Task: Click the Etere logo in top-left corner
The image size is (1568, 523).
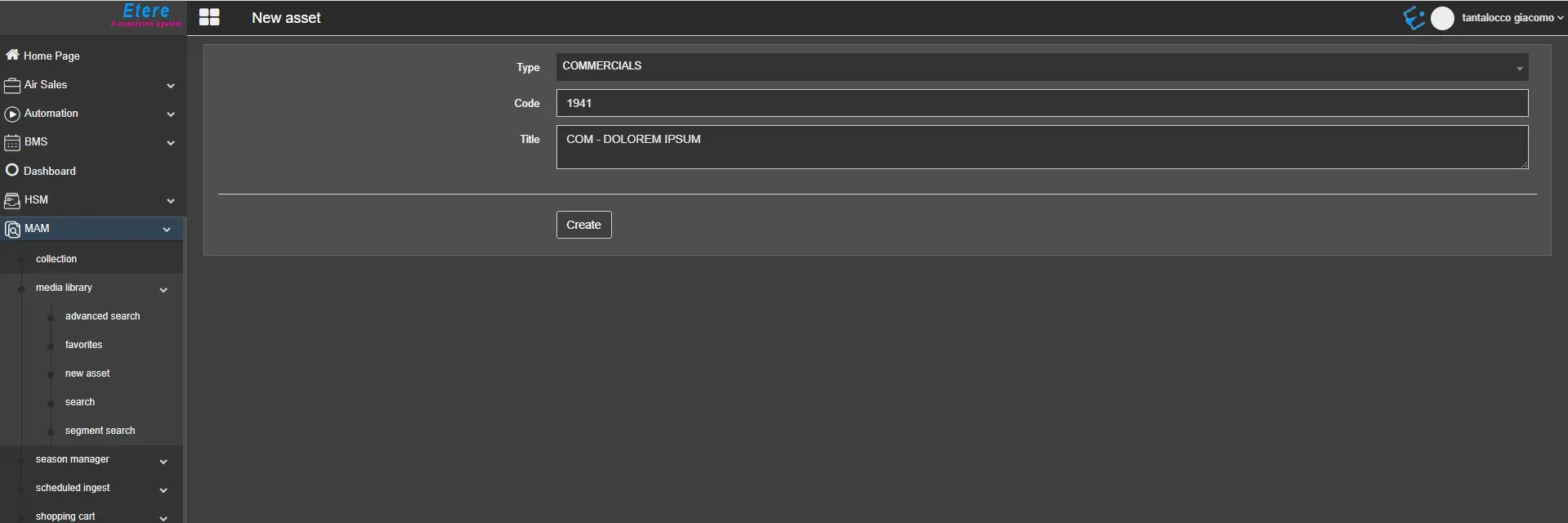Action: pos(145,15)
